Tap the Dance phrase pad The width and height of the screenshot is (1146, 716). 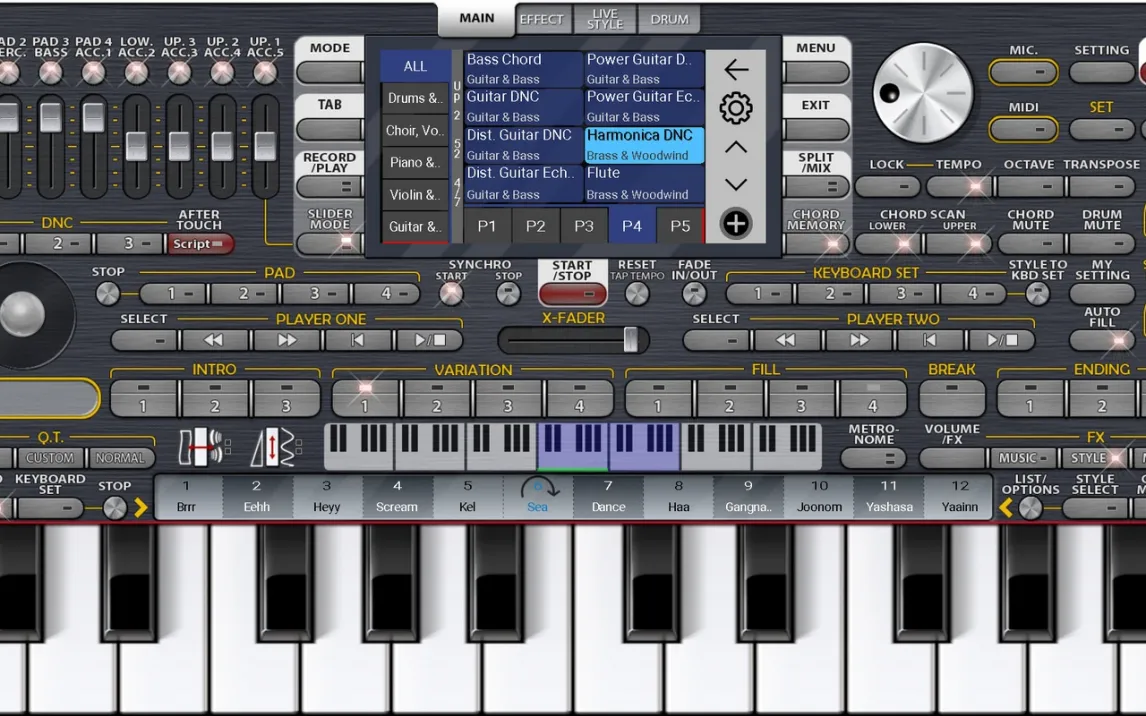point(608,497)
